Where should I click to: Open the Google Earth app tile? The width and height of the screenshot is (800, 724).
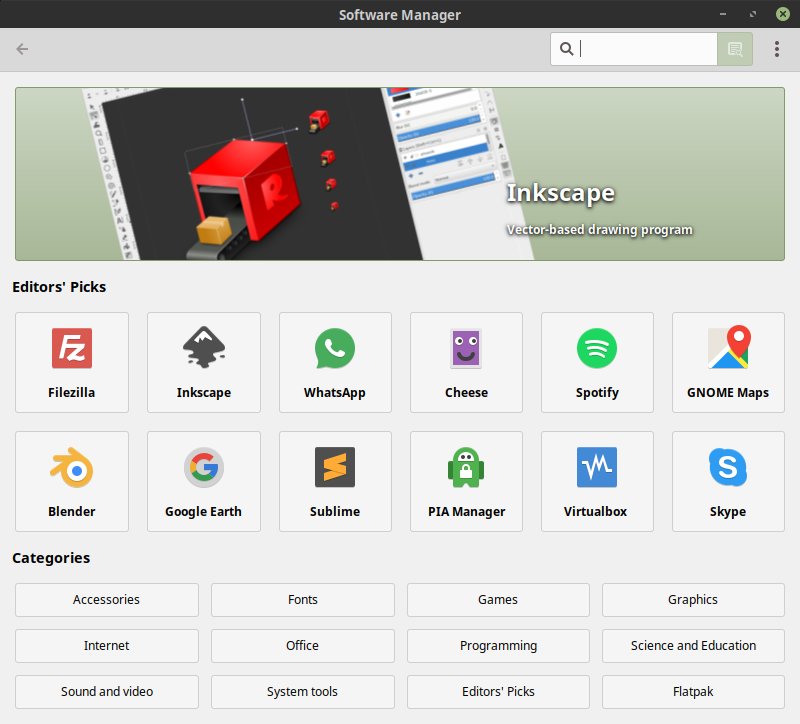pos(204,481)
